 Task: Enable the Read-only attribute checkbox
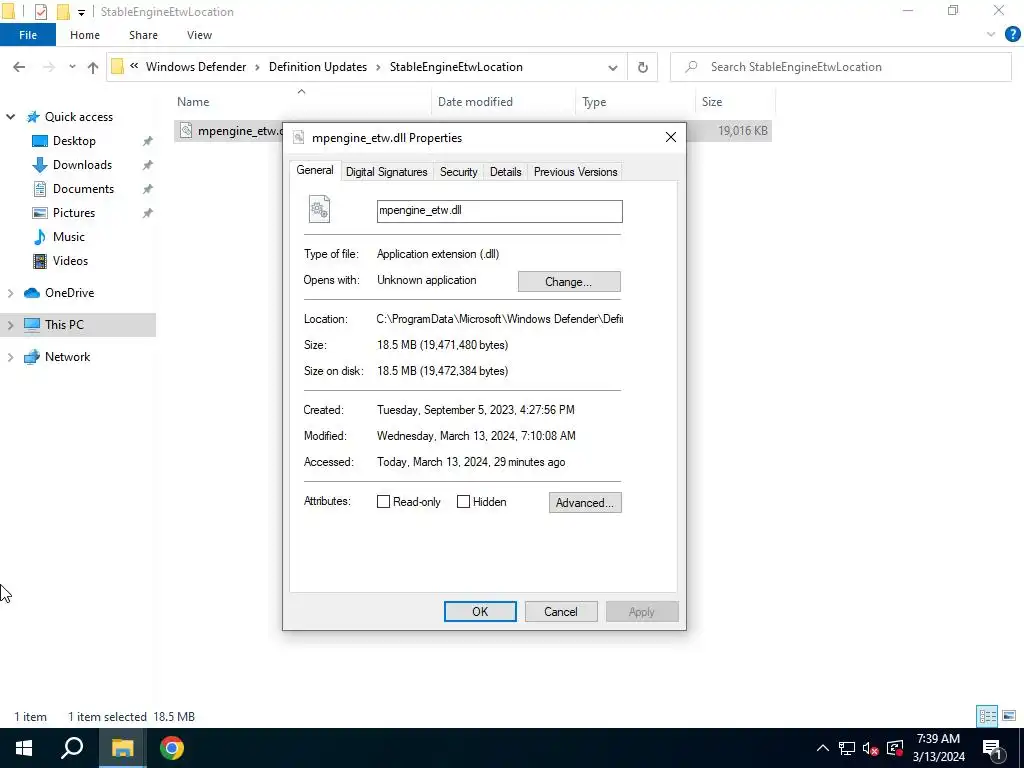point(383,502)
